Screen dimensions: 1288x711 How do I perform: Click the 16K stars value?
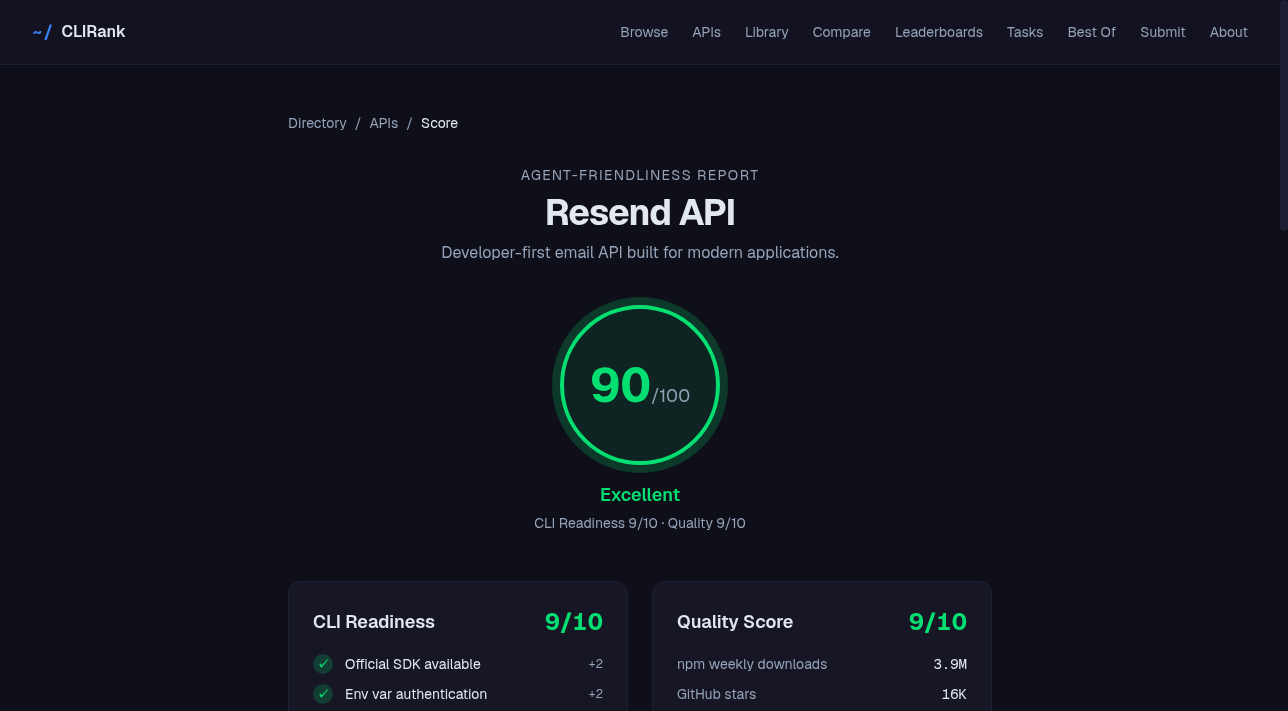coord(954,694)
